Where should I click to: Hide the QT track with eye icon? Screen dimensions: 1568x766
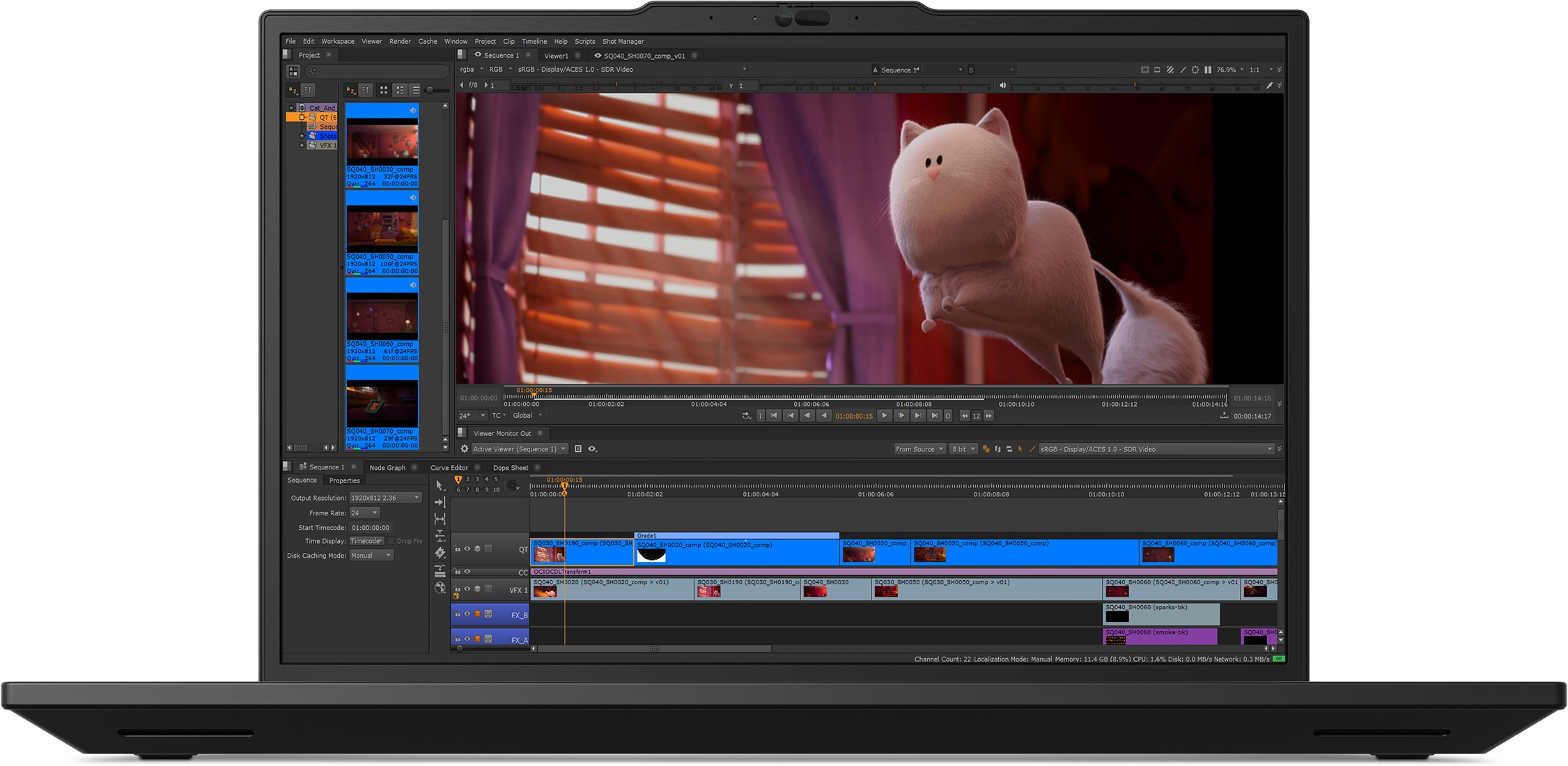(467, 549)
